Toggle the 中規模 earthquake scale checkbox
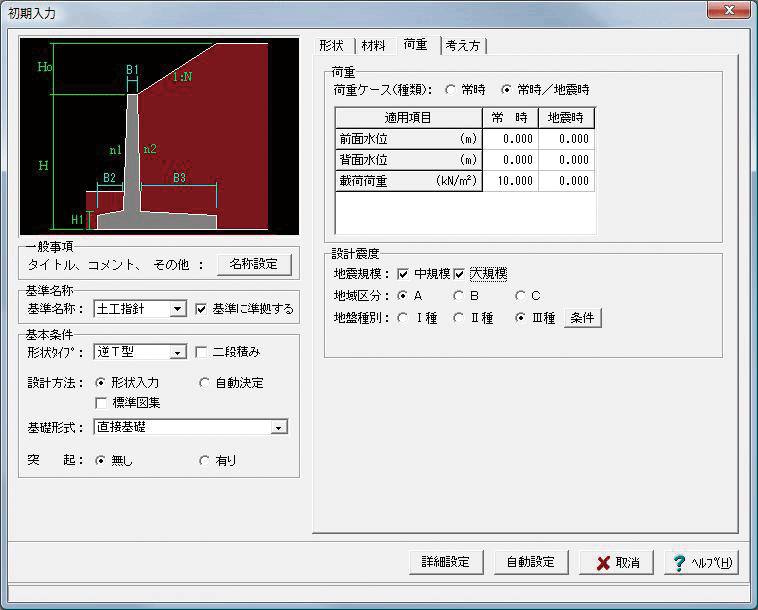Image resolution: width=758 pixels, height=610 pixels. (x=403, y=275)
